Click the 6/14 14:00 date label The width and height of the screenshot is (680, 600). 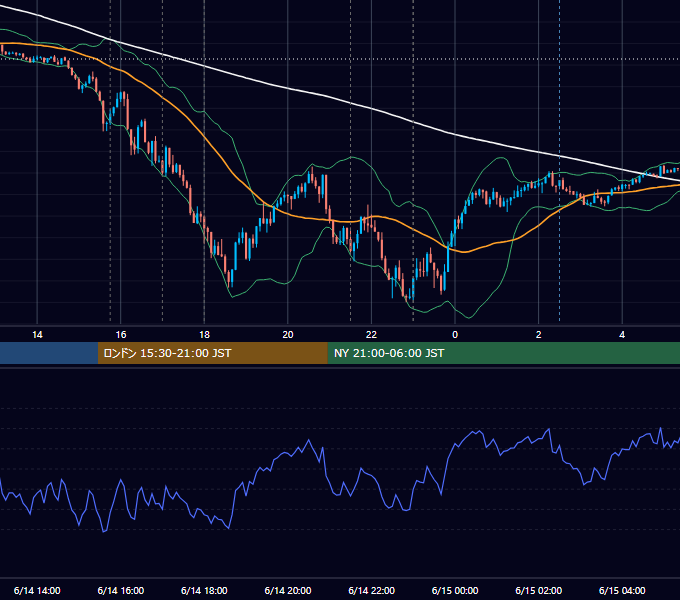click(x=37, y=590)
